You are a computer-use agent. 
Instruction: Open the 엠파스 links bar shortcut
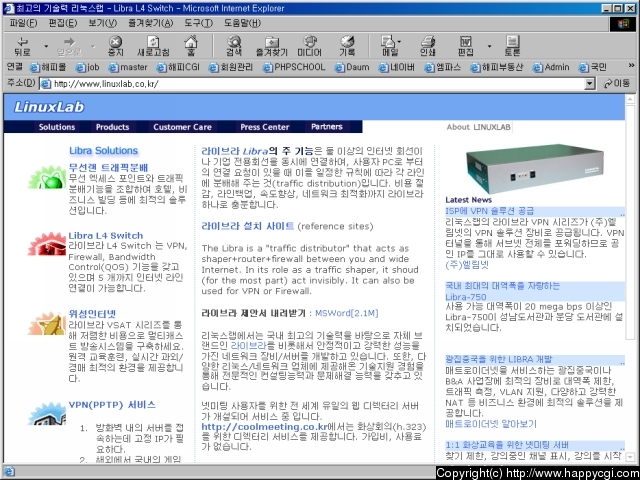[x=442, y=67]
